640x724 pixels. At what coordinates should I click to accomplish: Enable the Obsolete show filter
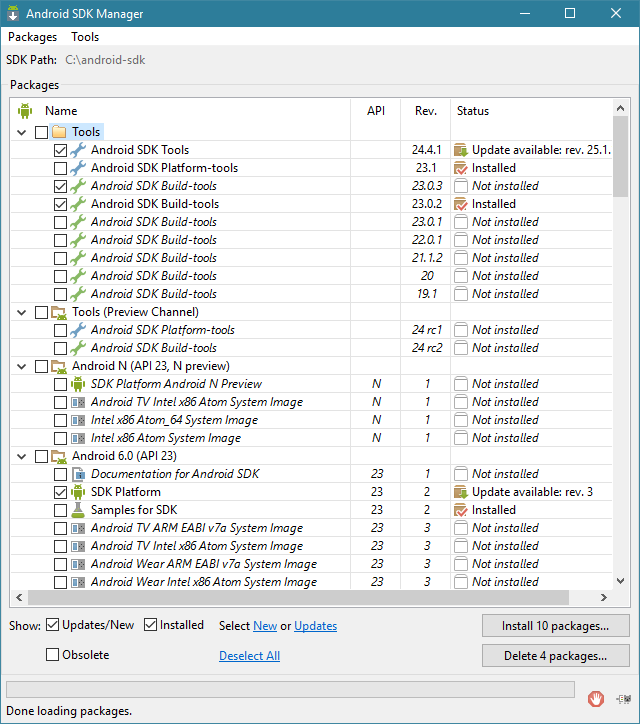coord(53,655)
